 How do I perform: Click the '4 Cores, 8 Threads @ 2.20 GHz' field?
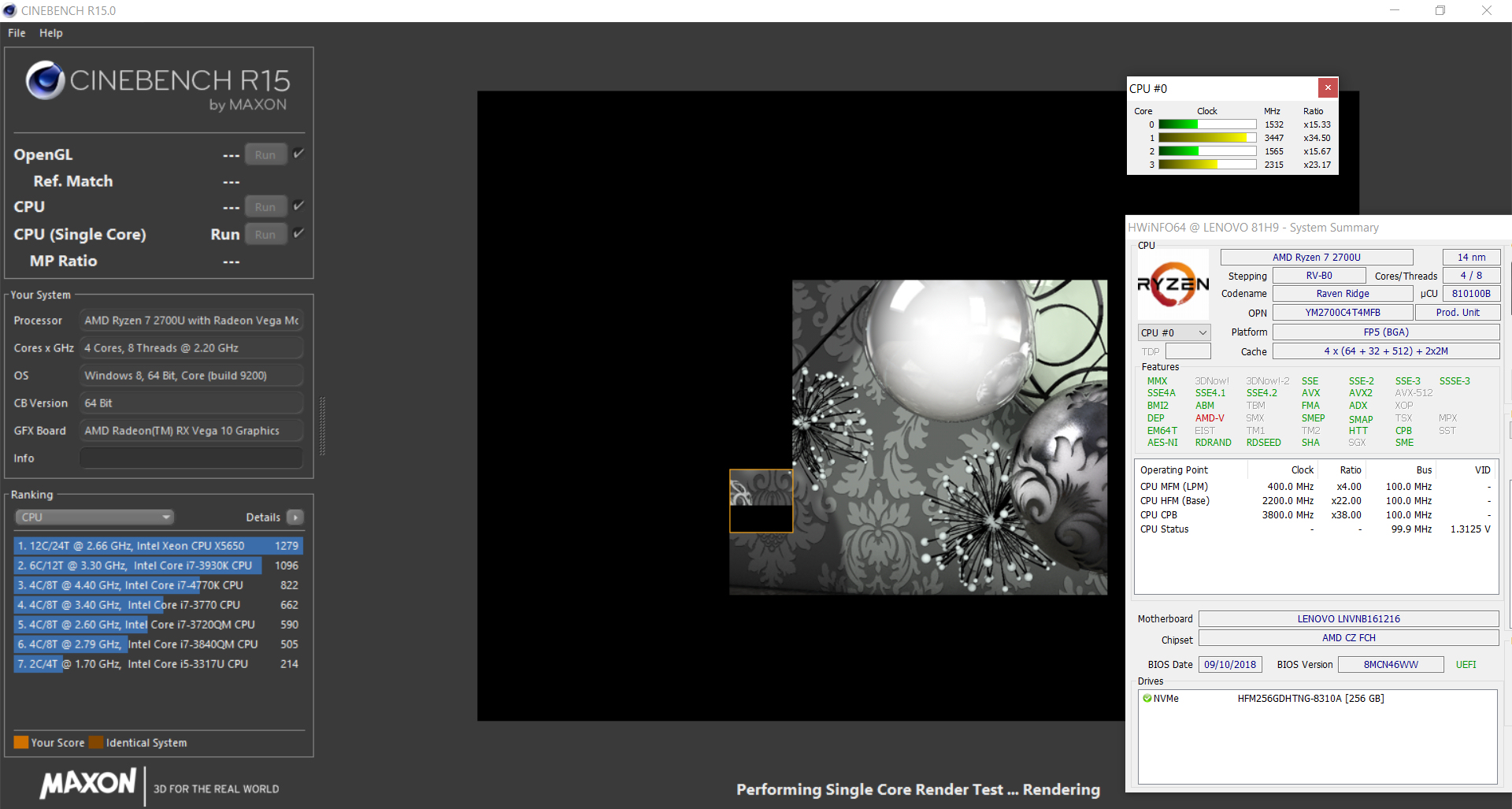point(191,347)
